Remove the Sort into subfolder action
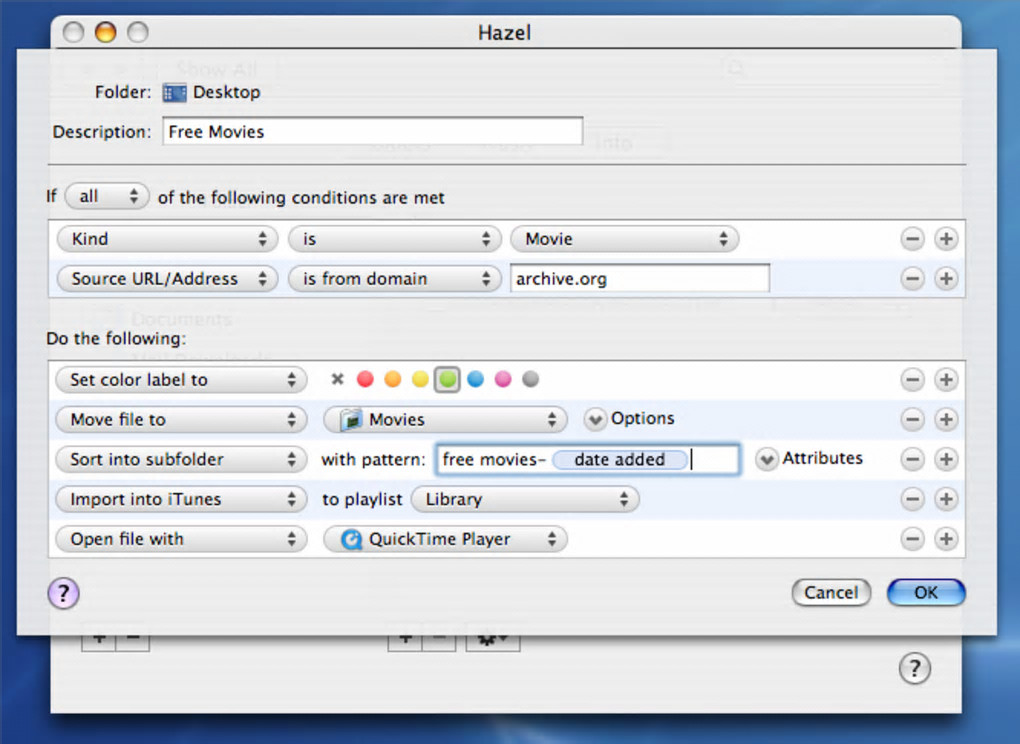This screenshot has width=1020, height=744. [912, 459]
